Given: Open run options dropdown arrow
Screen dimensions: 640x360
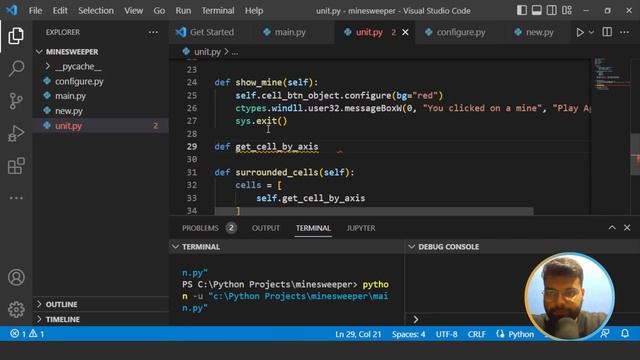Looking at the screenshot, I should click(x=591, y=32).
